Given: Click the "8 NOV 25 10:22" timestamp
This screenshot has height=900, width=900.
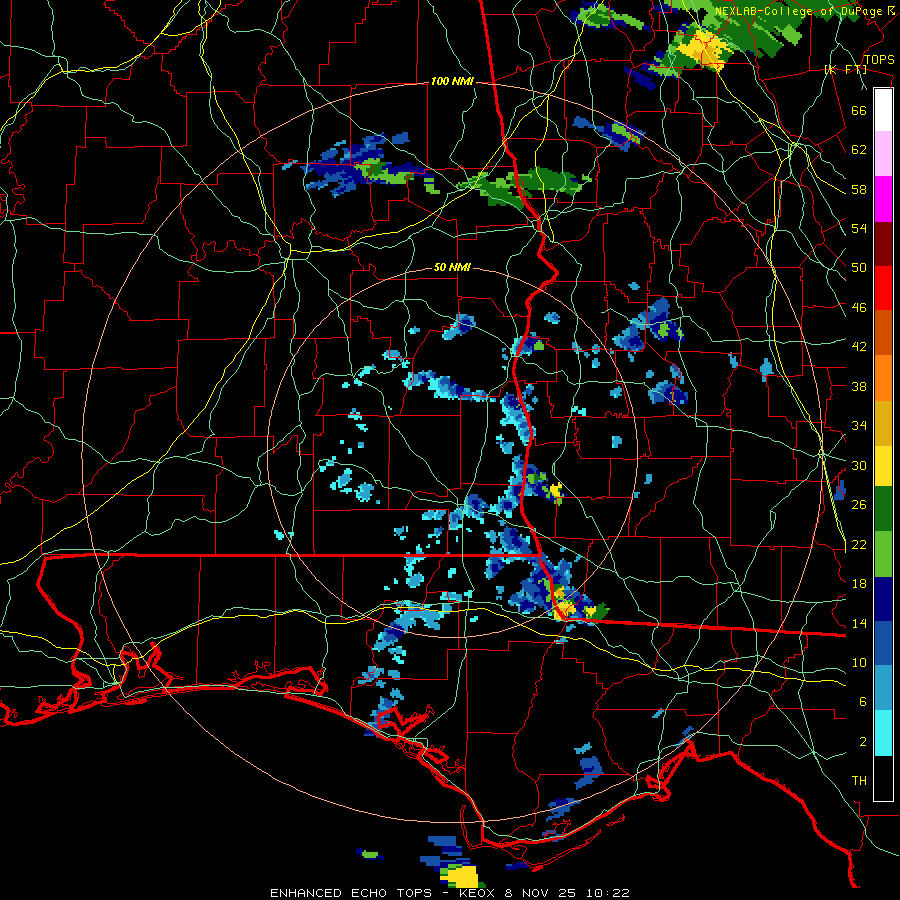Looking at the screenshot, I should coord(565,893).
